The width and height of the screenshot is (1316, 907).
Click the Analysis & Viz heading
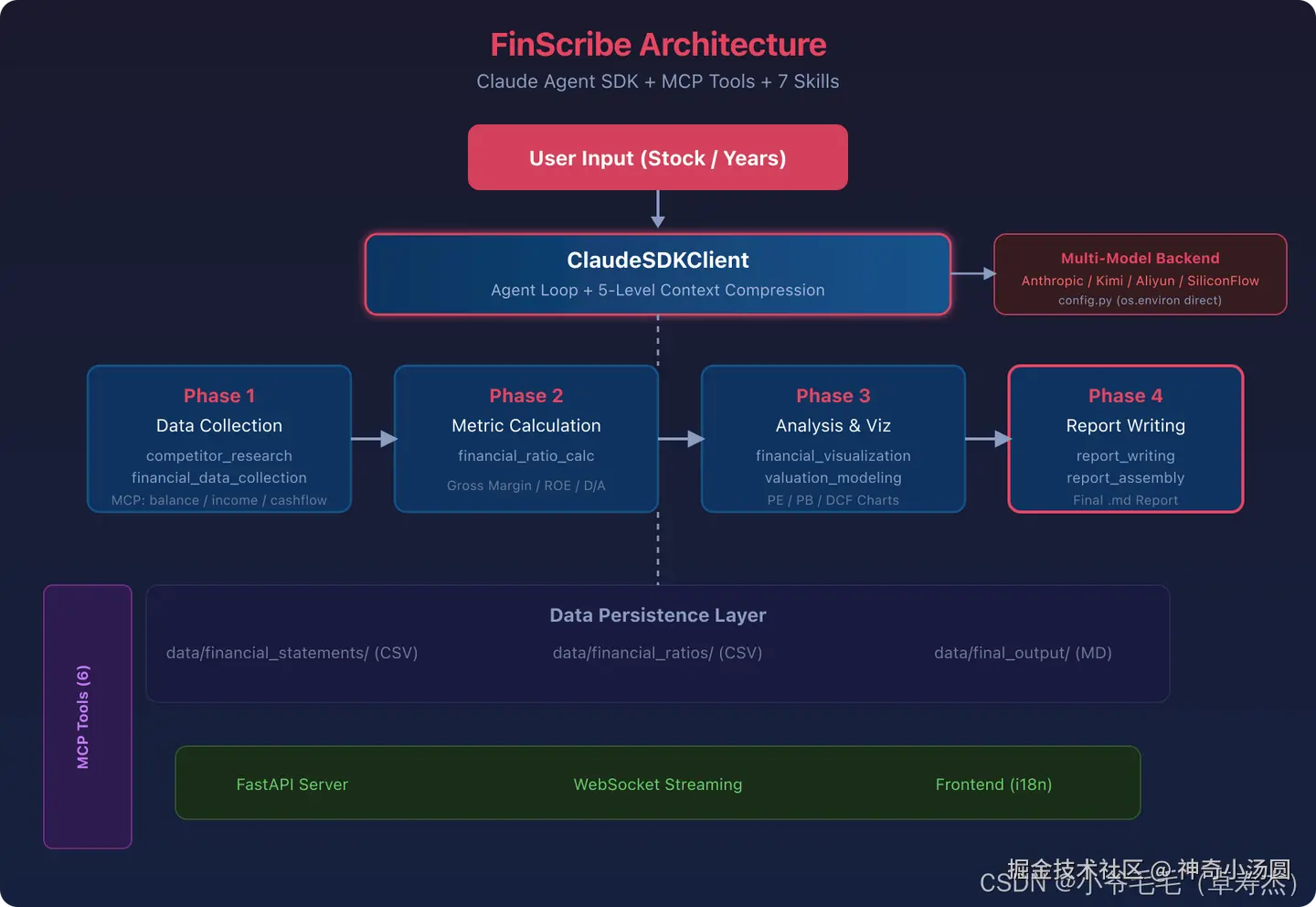coord(833,425)
